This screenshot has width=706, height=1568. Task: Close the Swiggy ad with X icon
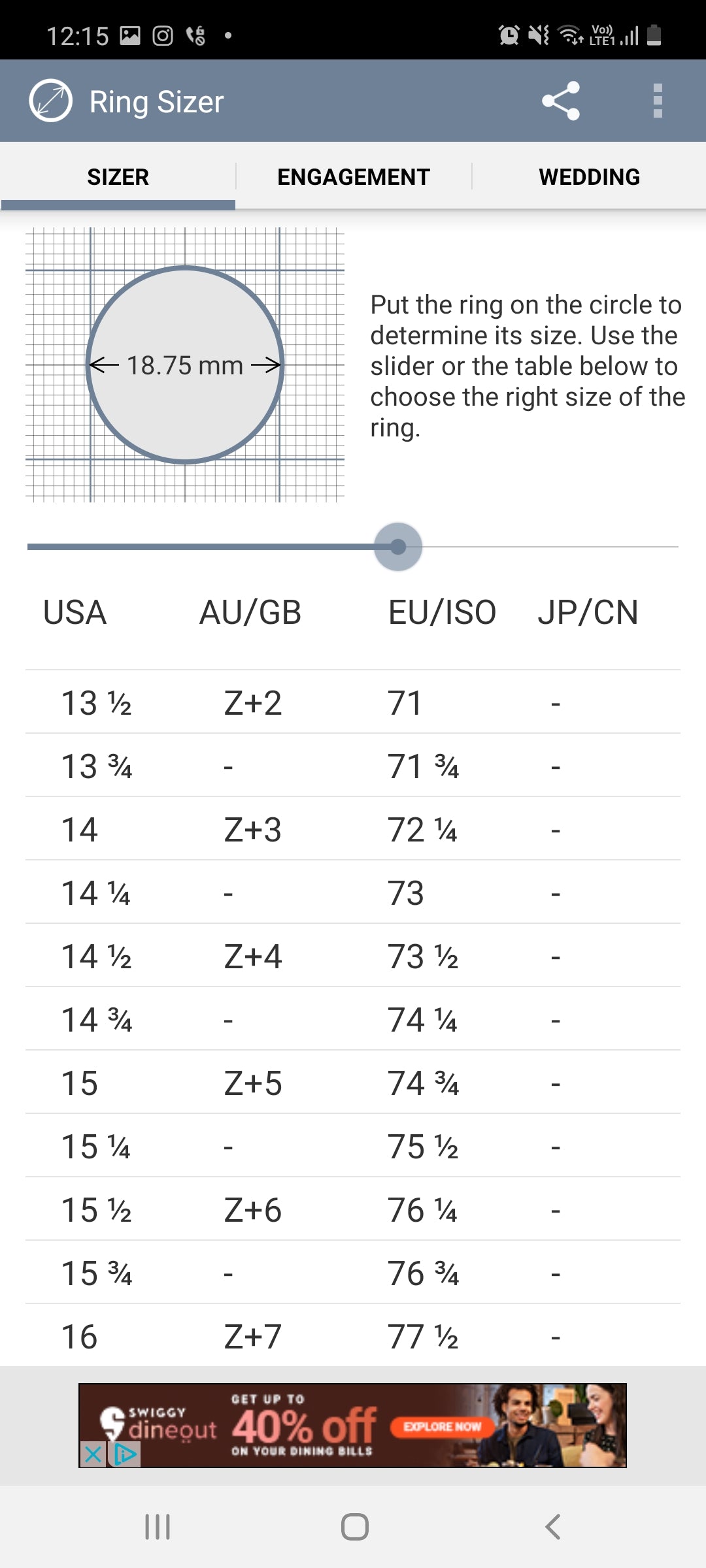93,1454
